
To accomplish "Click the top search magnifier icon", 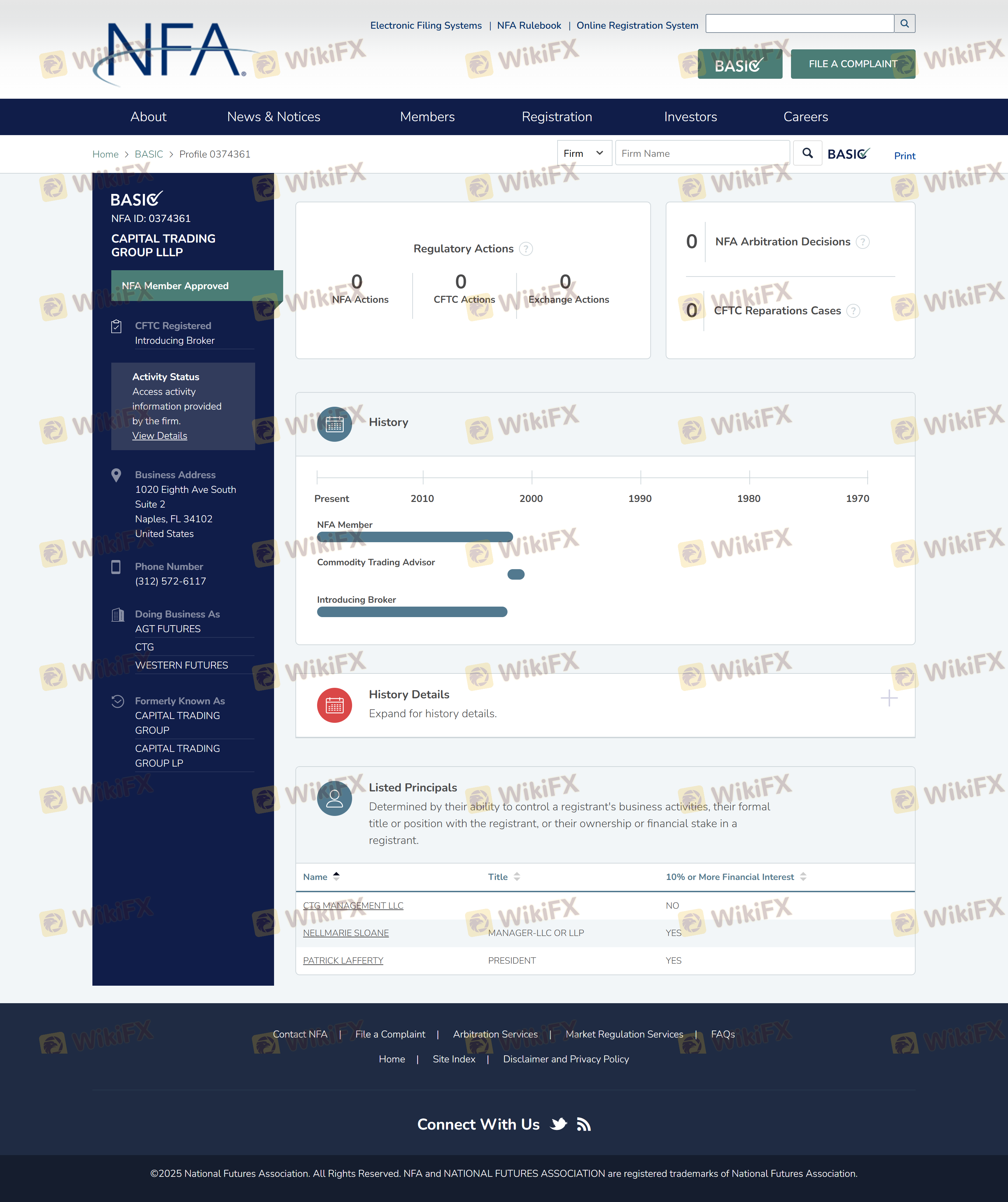I will click(x=904, y=23).
